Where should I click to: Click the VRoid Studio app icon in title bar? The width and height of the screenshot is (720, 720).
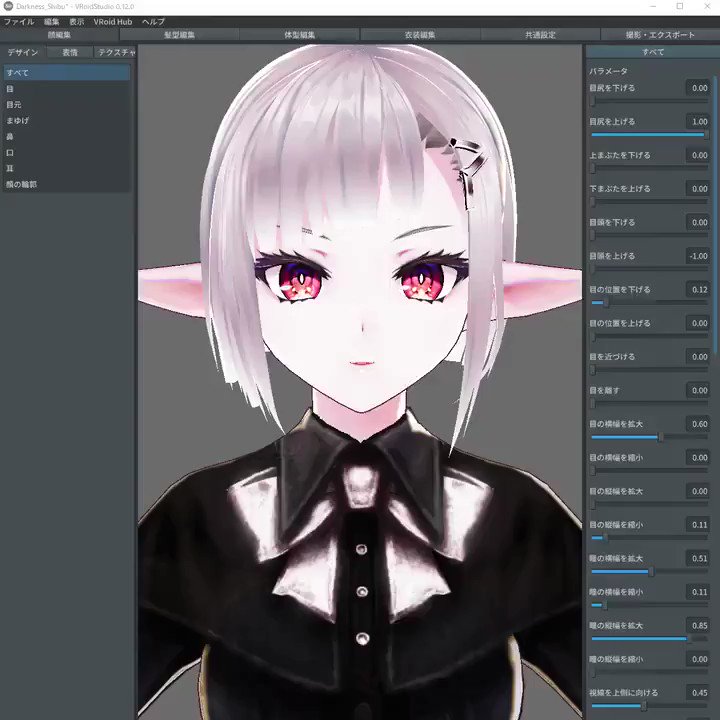pyautogui.click(x=8, y=6)
